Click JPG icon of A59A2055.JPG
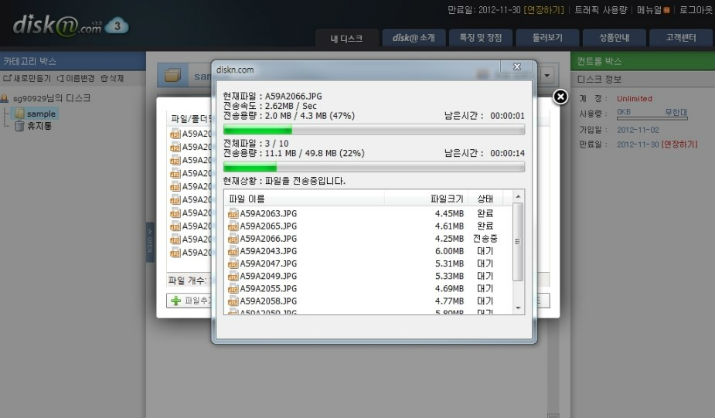The height and width of the screenshot is (418, 715). pos(233,289)
